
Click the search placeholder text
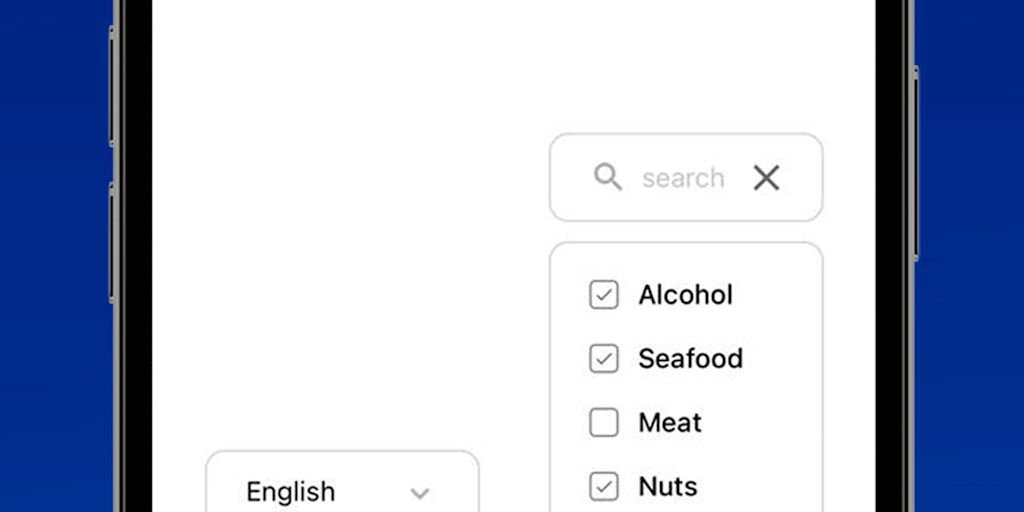(683, 178)
